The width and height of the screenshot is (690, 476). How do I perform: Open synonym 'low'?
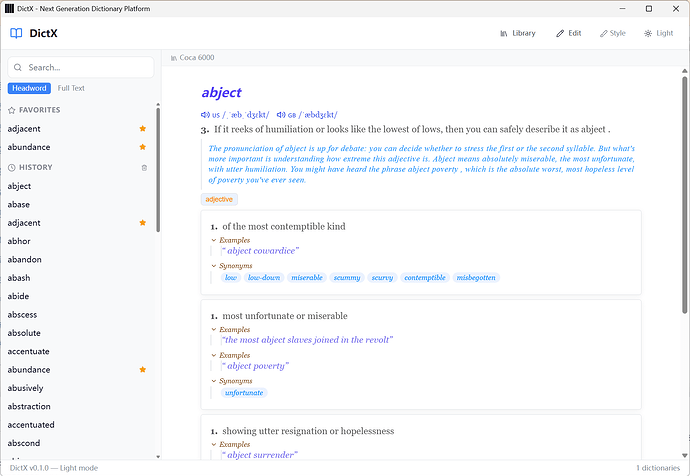click(231, 278)
